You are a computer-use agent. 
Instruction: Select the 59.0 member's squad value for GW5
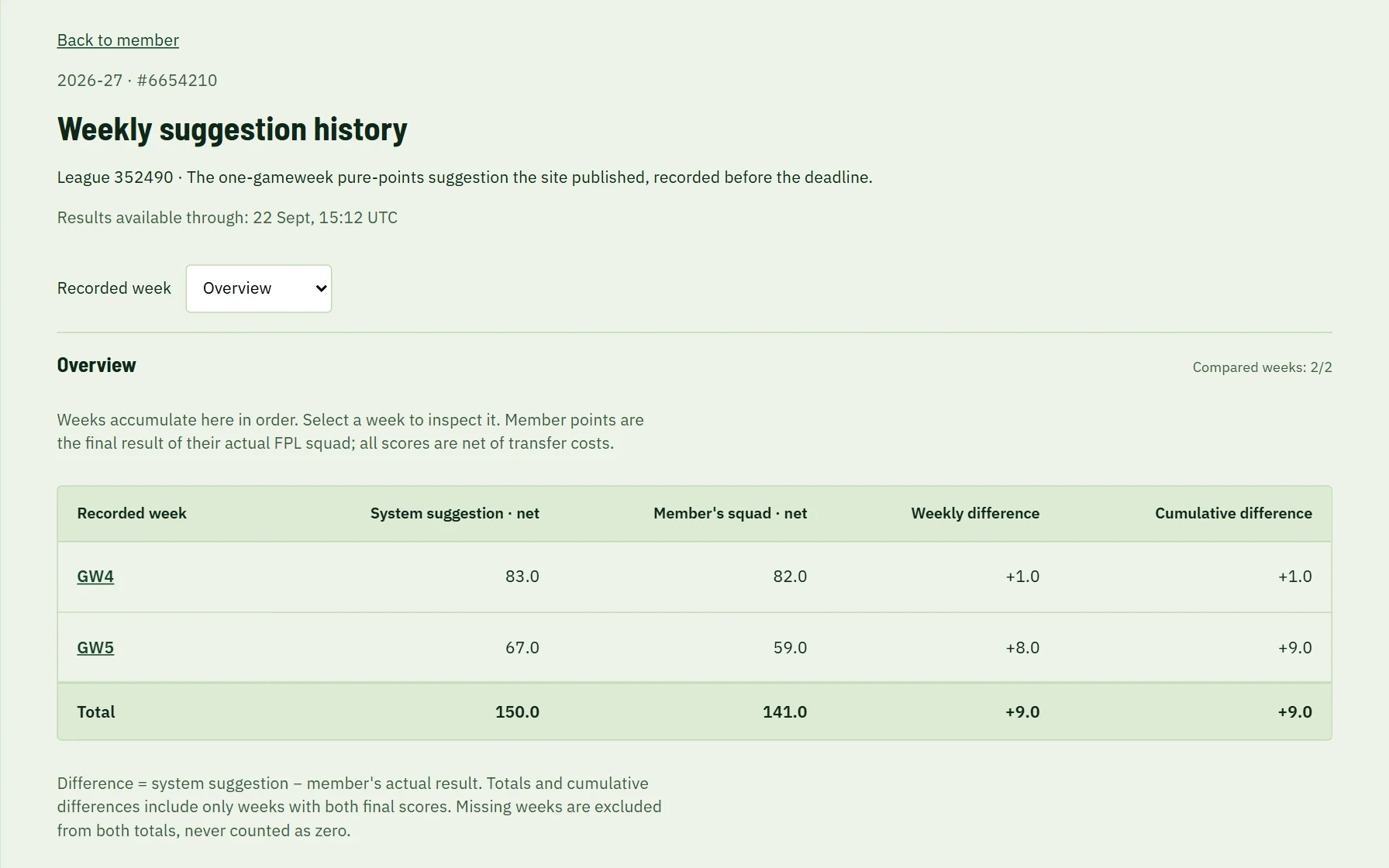790,648
